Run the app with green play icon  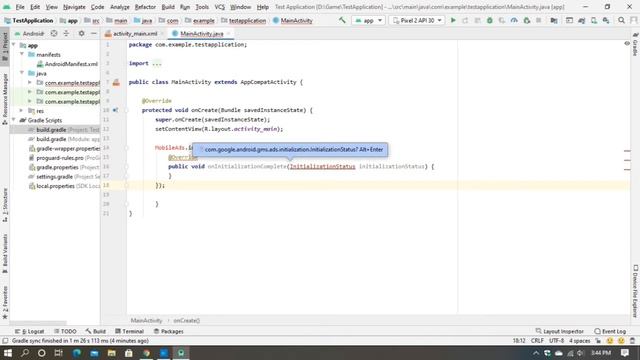(453, 20)
